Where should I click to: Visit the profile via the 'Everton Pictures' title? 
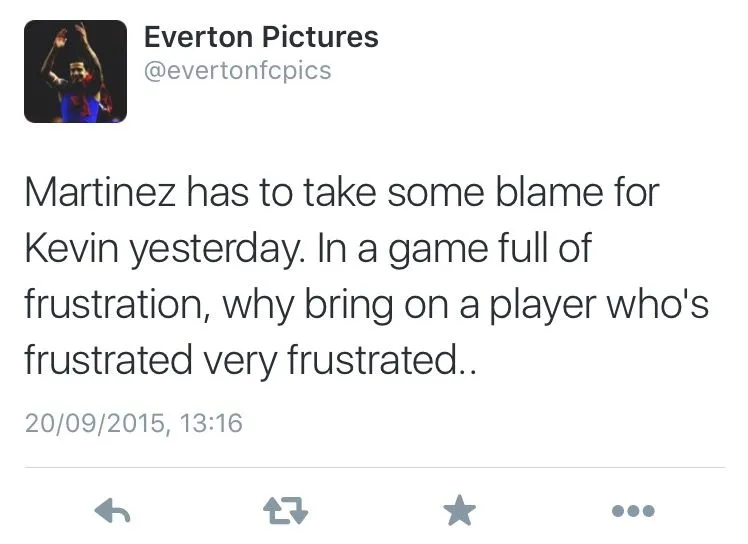(261, 37)
